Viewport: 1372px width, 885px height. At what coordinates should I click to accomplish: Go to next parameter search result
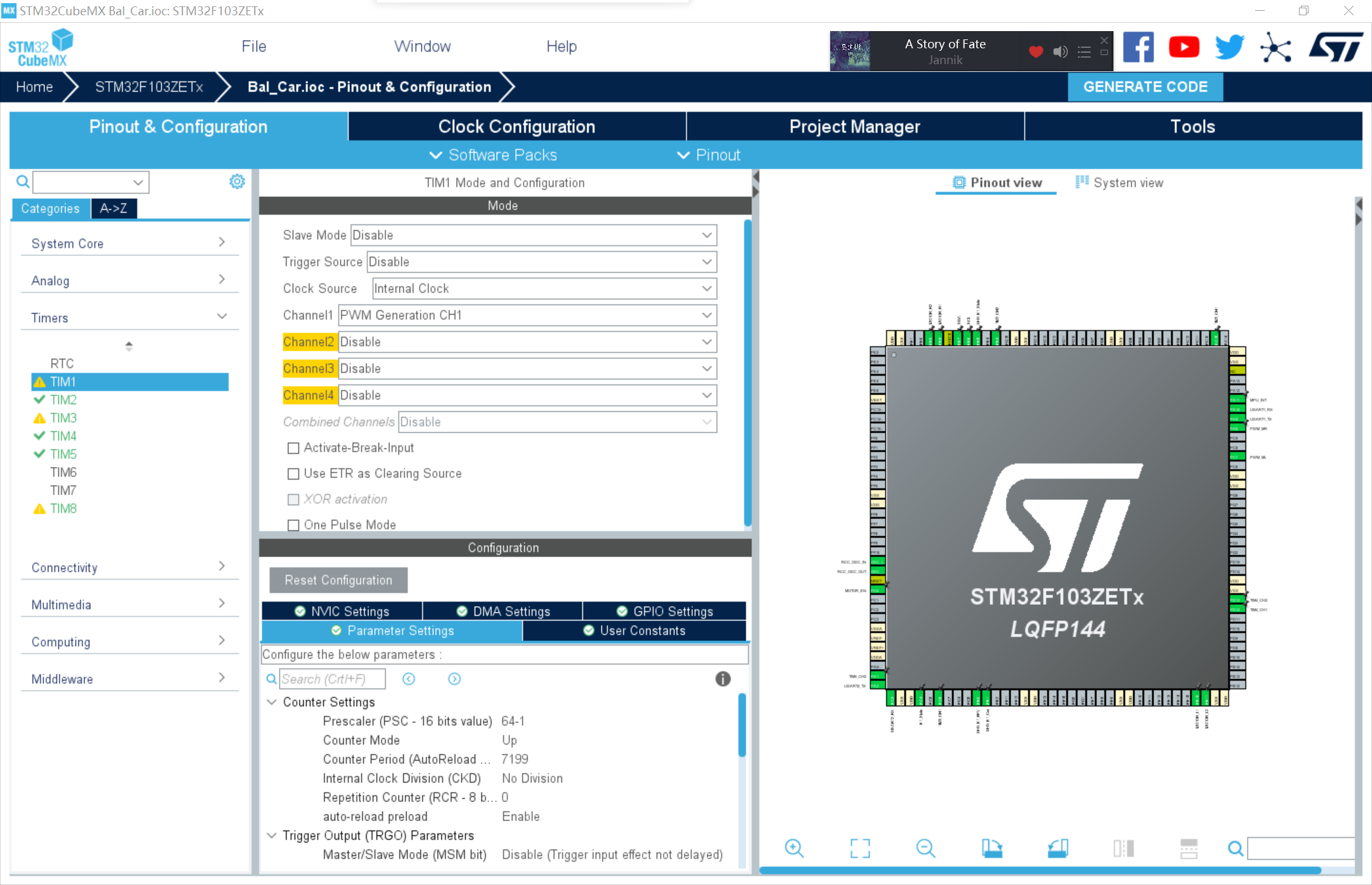click(454, 679)
